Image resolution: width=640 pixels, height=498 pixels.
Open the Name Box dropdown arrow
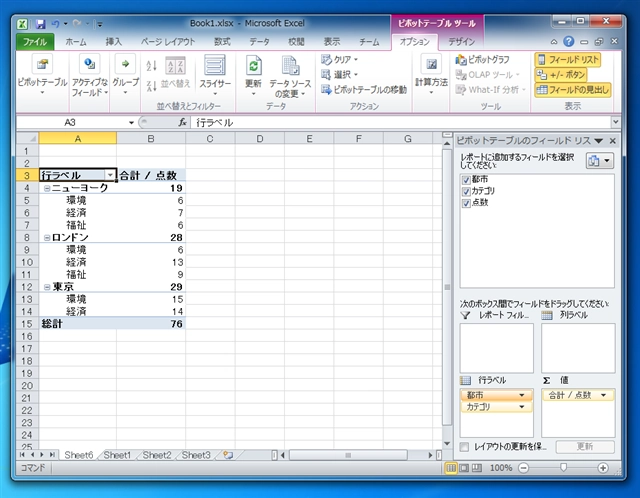pyautogui.click(x=131, y=122)
